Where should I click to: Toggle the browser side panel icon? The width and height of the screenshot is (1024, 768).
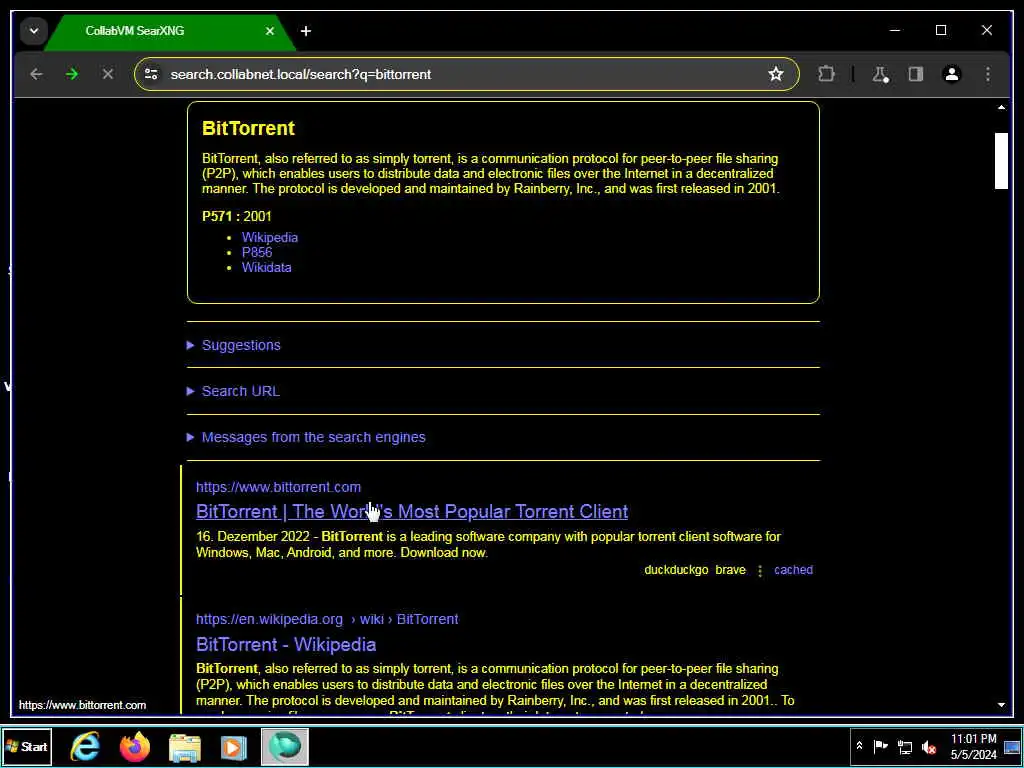916,74
